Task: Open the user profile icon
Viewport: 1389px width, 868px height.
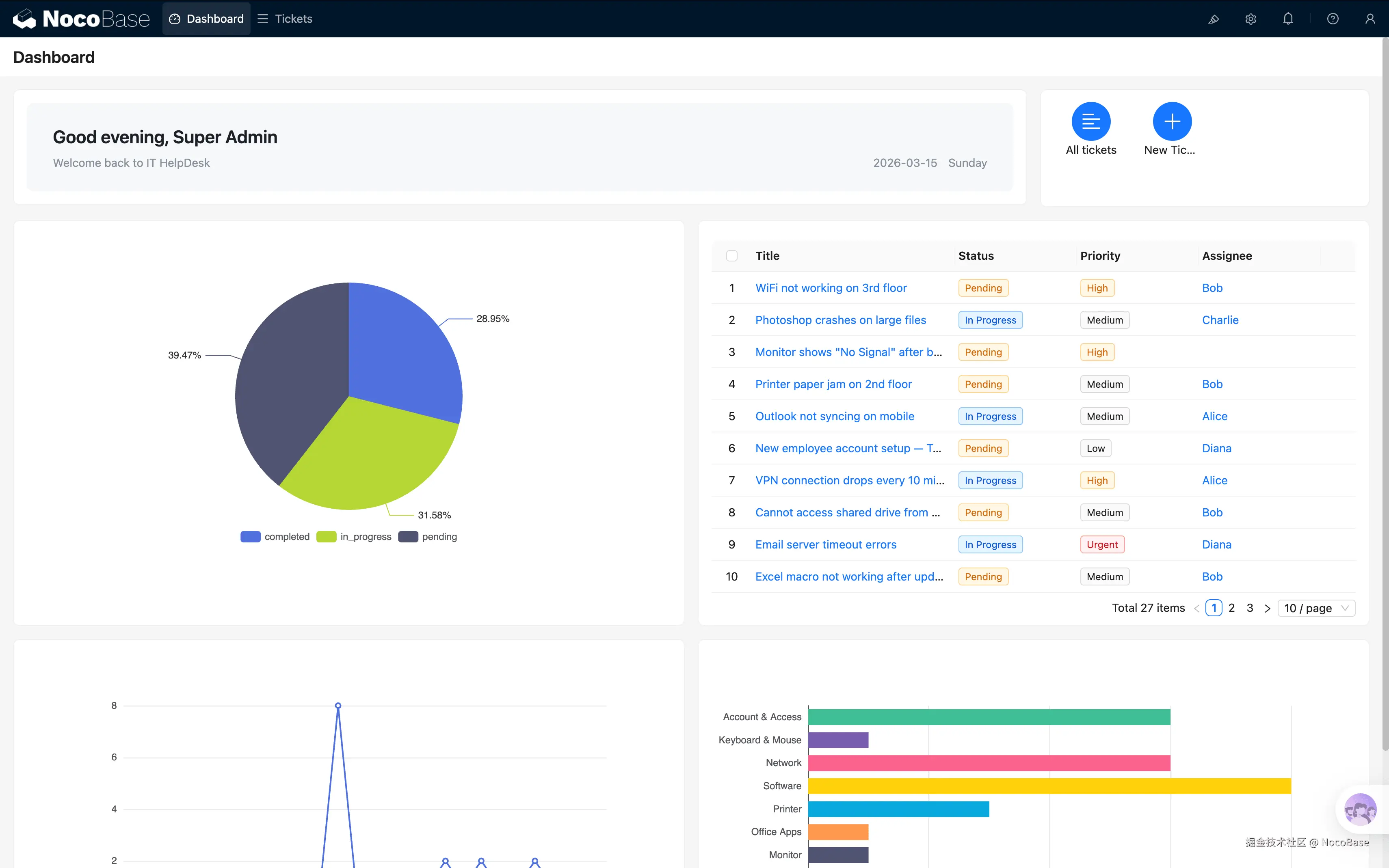Action: click(1370, 19)
